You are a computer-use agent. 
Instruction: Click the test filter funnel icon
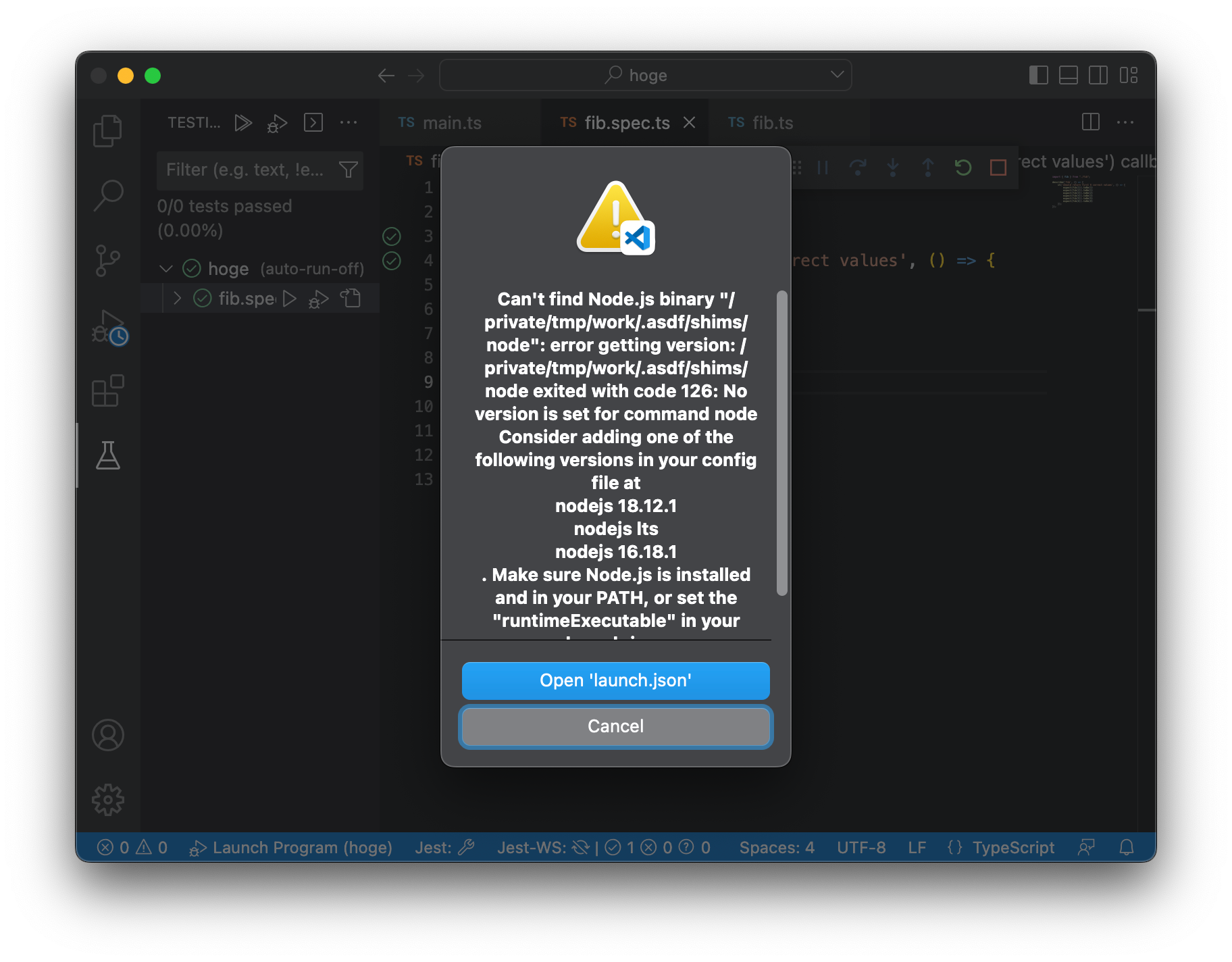[349, 170]
